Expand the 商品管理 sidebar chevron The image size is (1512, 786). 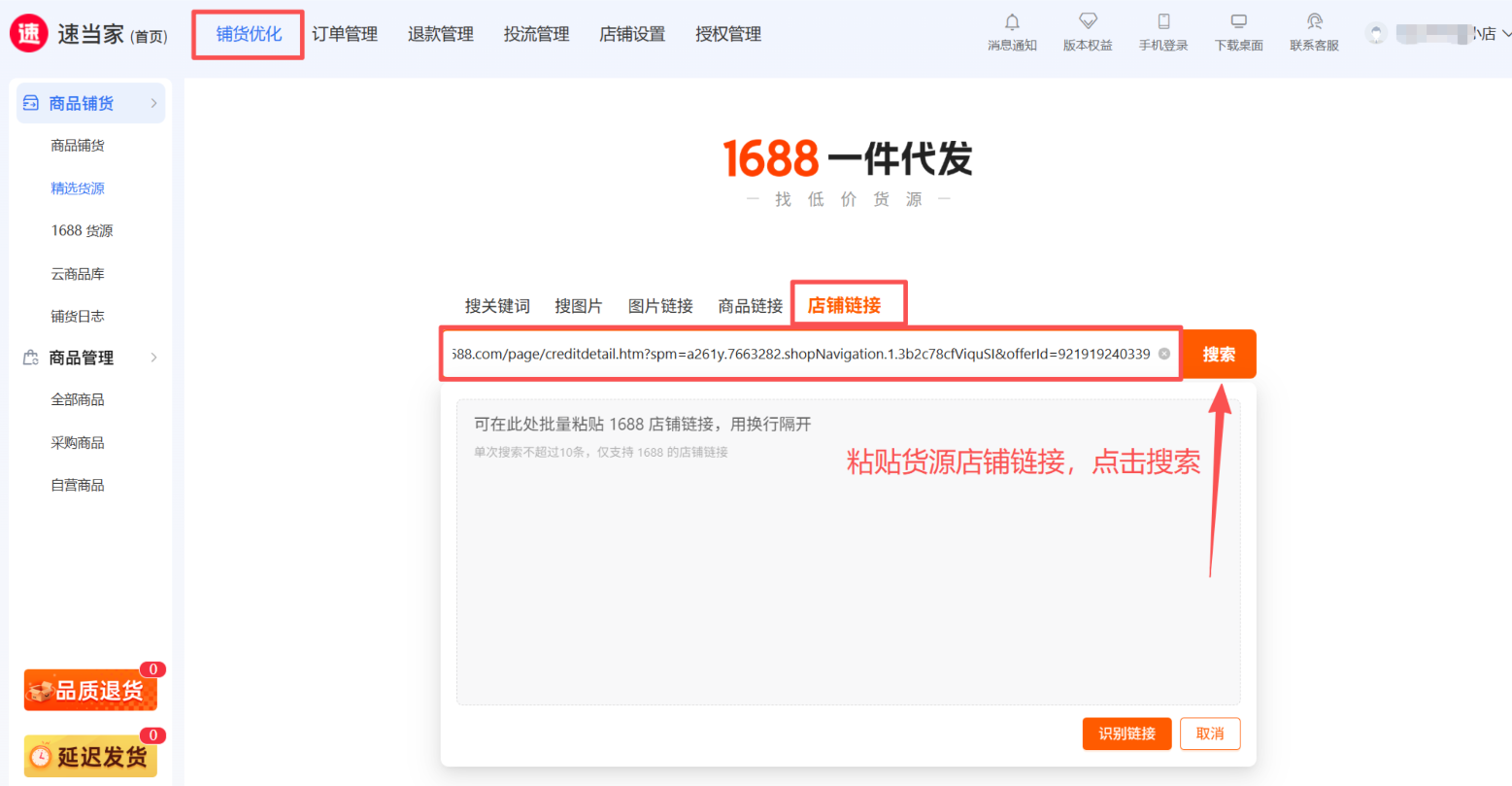[x=153, y=358]
